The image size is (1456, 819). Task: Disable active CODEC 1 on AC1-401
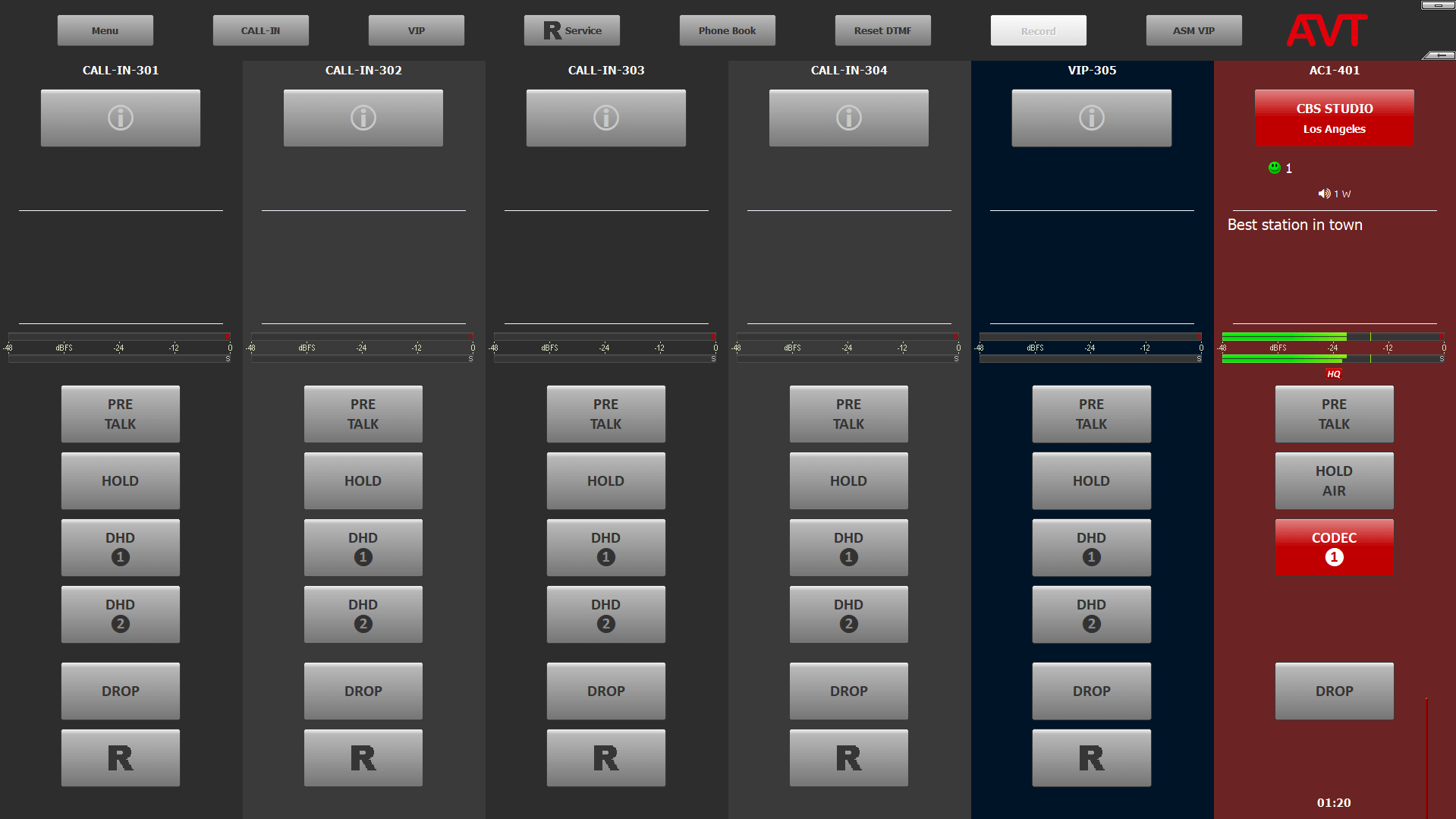pyautogui.click(x=1334, y=547)
